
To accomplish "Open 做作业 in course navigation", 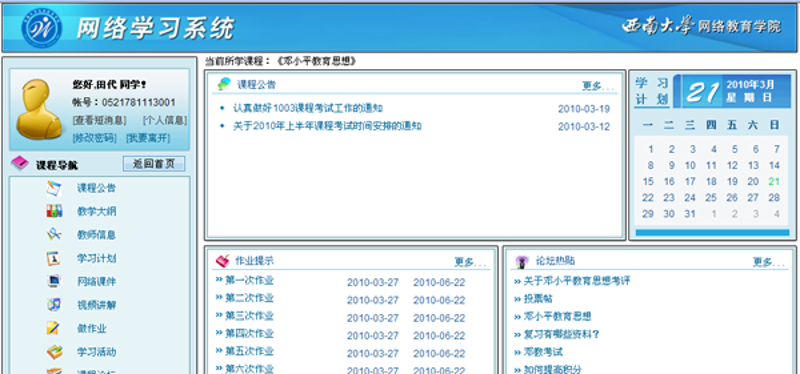I will coord(92,329).
